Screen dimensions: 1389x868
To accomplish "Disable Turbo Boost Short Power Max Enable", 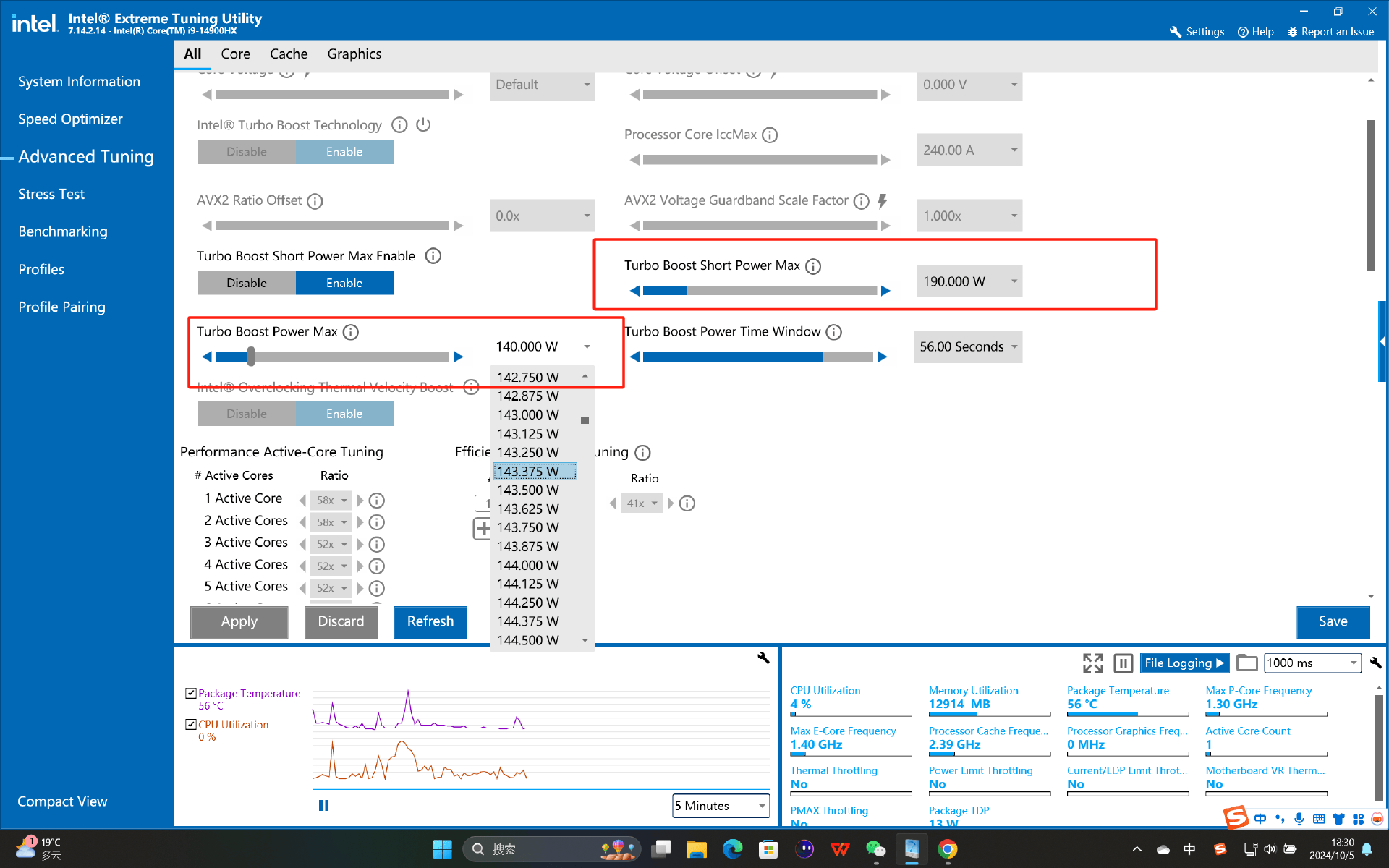I will [x=247, y=283].
